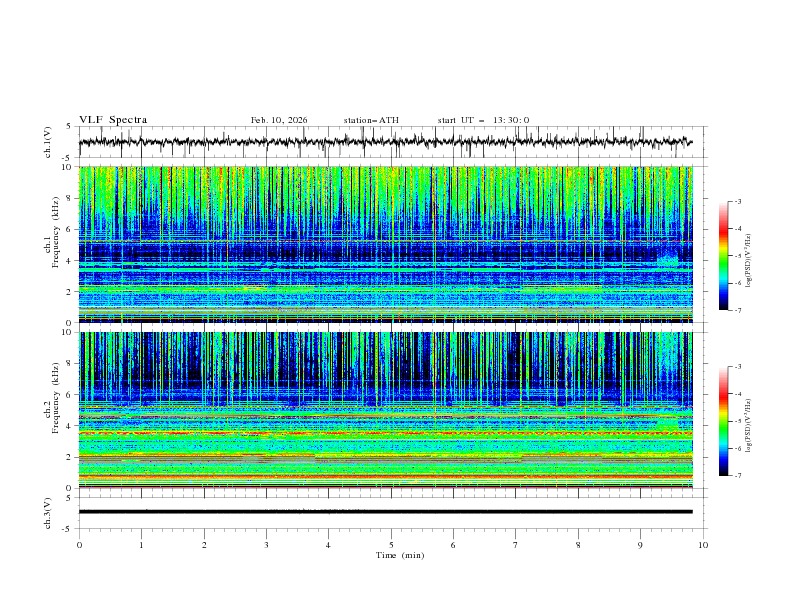Select the start UT 13:30:0 text

click(x=483, y=120)
